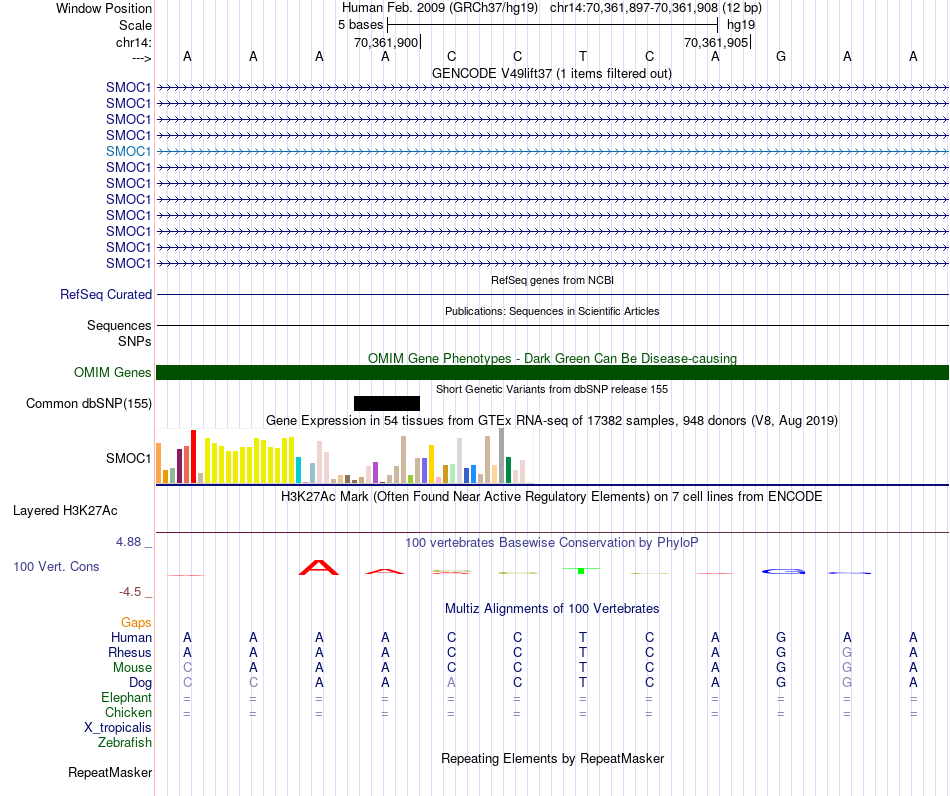
Task: Click the 70,361,905 position tick label
Action: click(716, 42)
